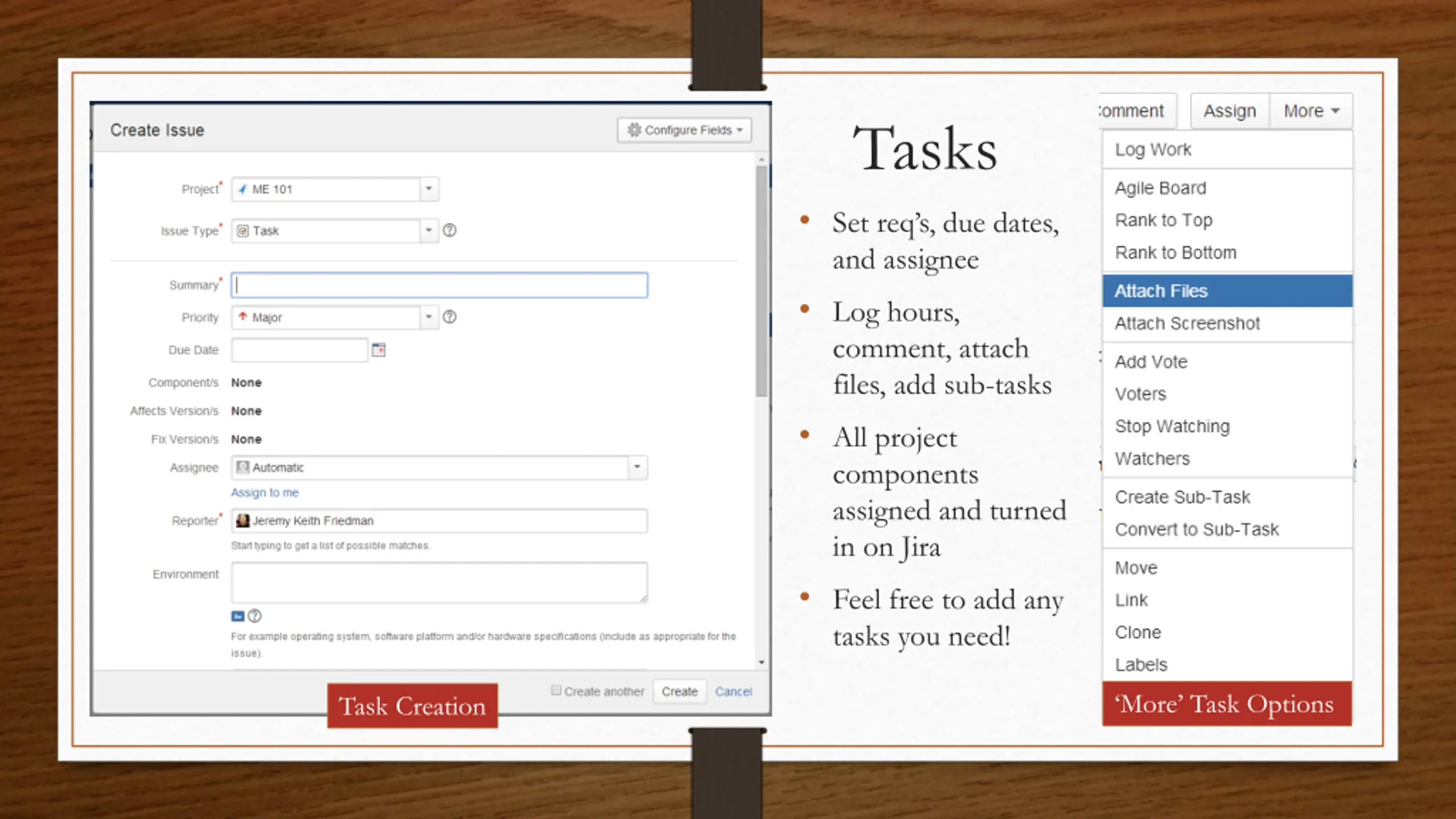Select Stop Watching in the menu
The height and width of the screenshot is (819, 1456).
1227,426
